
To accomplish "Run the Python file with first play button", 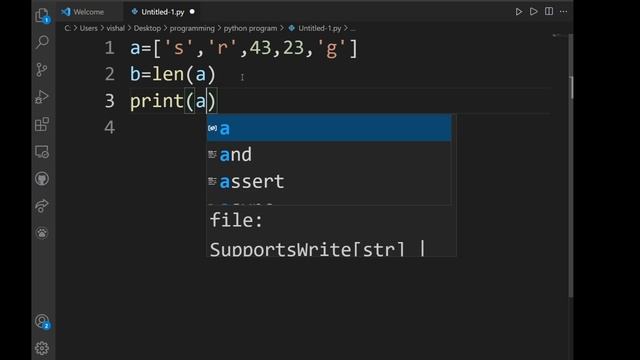I will pos(518,11).
